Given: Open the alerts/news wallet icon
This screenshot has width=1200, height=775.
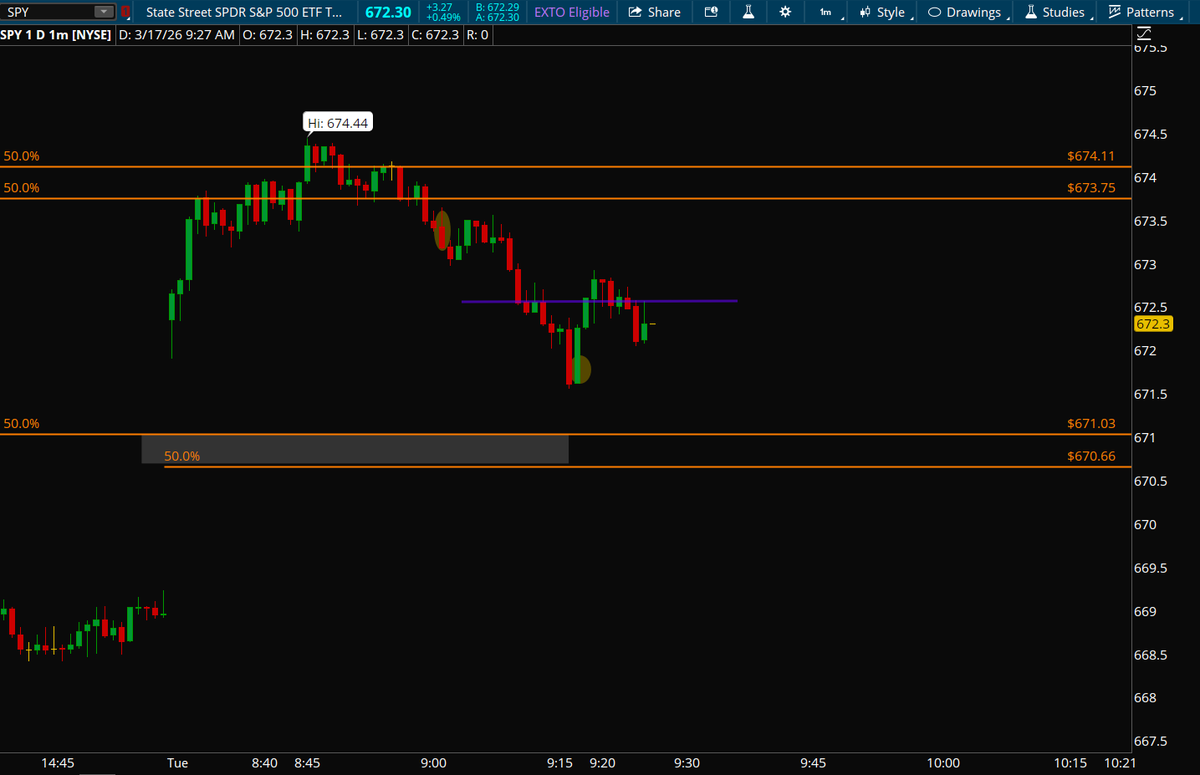Looking at the screenshot, I should 711,12.
